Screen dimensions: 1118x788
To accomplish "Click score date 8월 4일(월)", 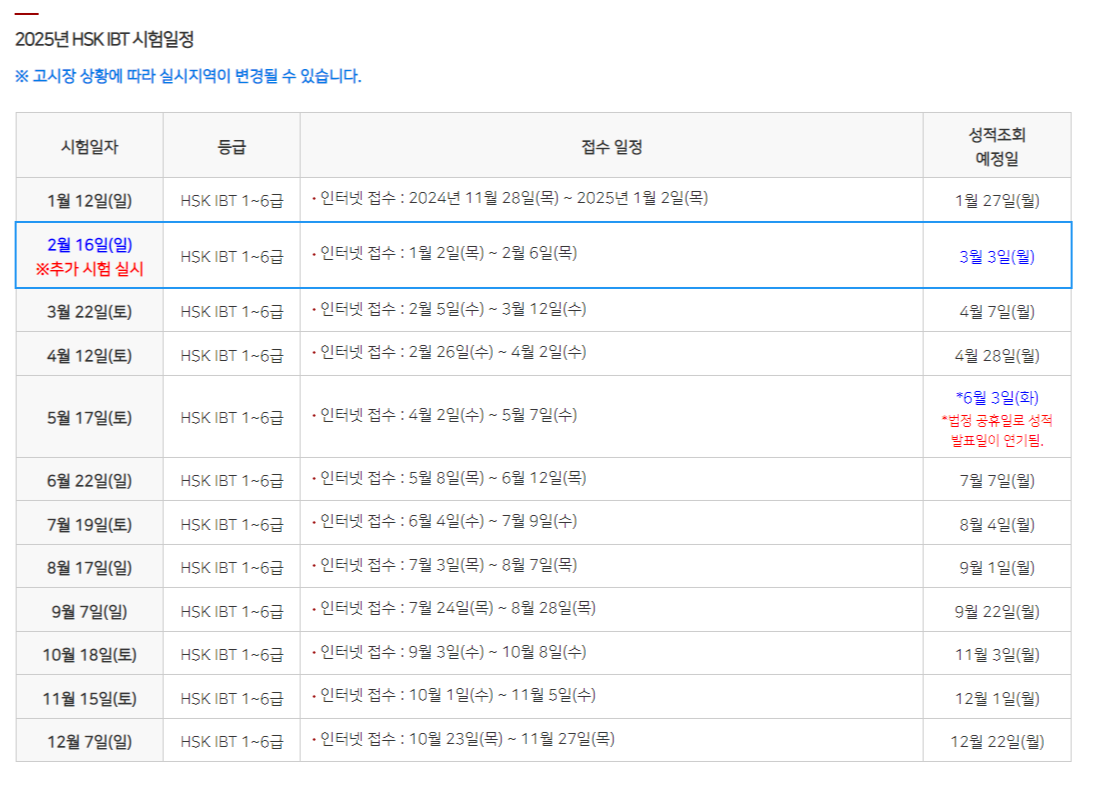I will click(x=997, y=524).
